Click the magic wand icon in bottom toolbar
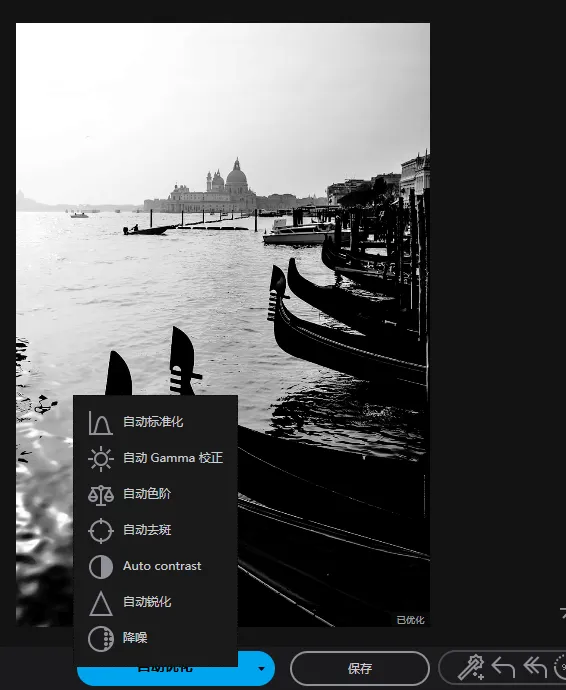566x690 pixels. pyautogui.click(x=470, y=668)
